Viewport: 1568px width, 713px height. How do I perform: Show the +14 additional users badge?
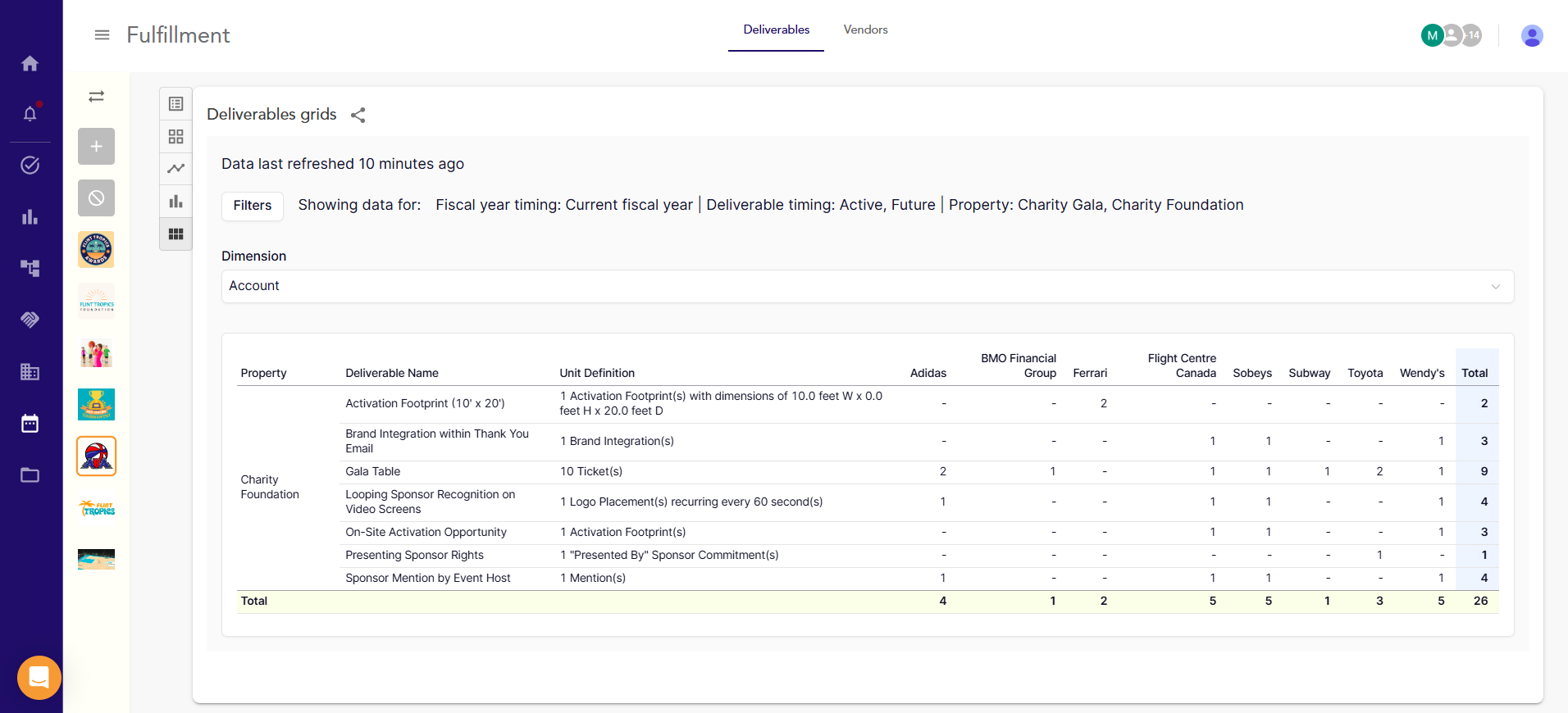[x=1473, y=35]
